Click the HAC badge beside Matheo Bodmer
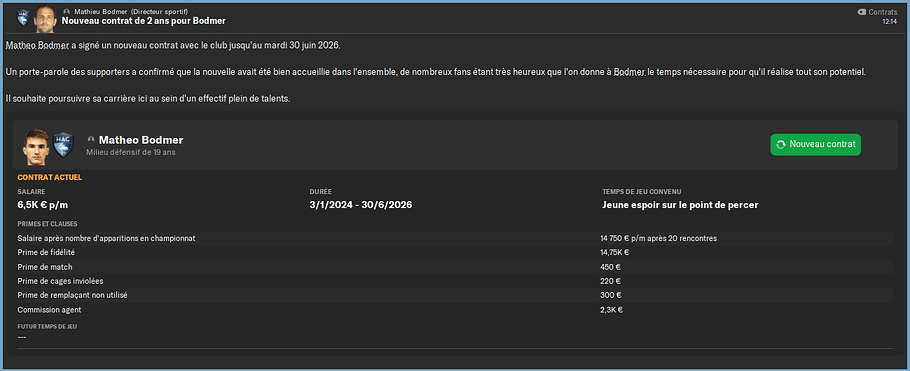The image size is (910, 371). 63,145
